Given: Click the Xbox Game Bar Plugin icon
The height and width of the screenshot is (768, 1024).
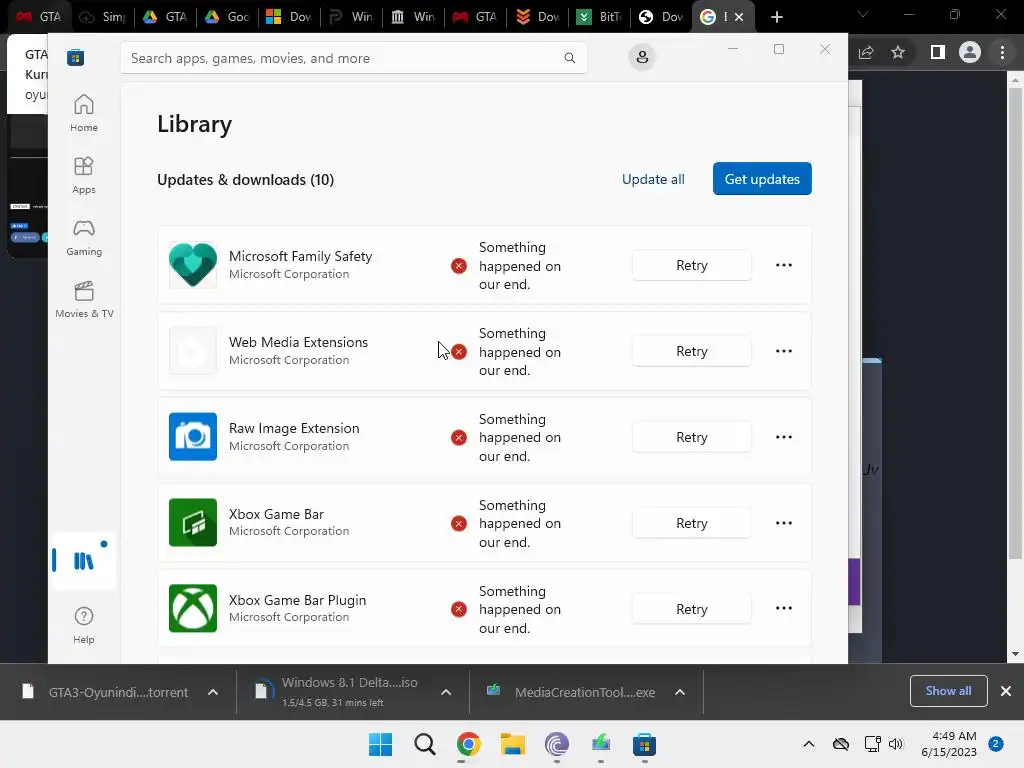Looking at the screenshot, I should tap(193, 609).
